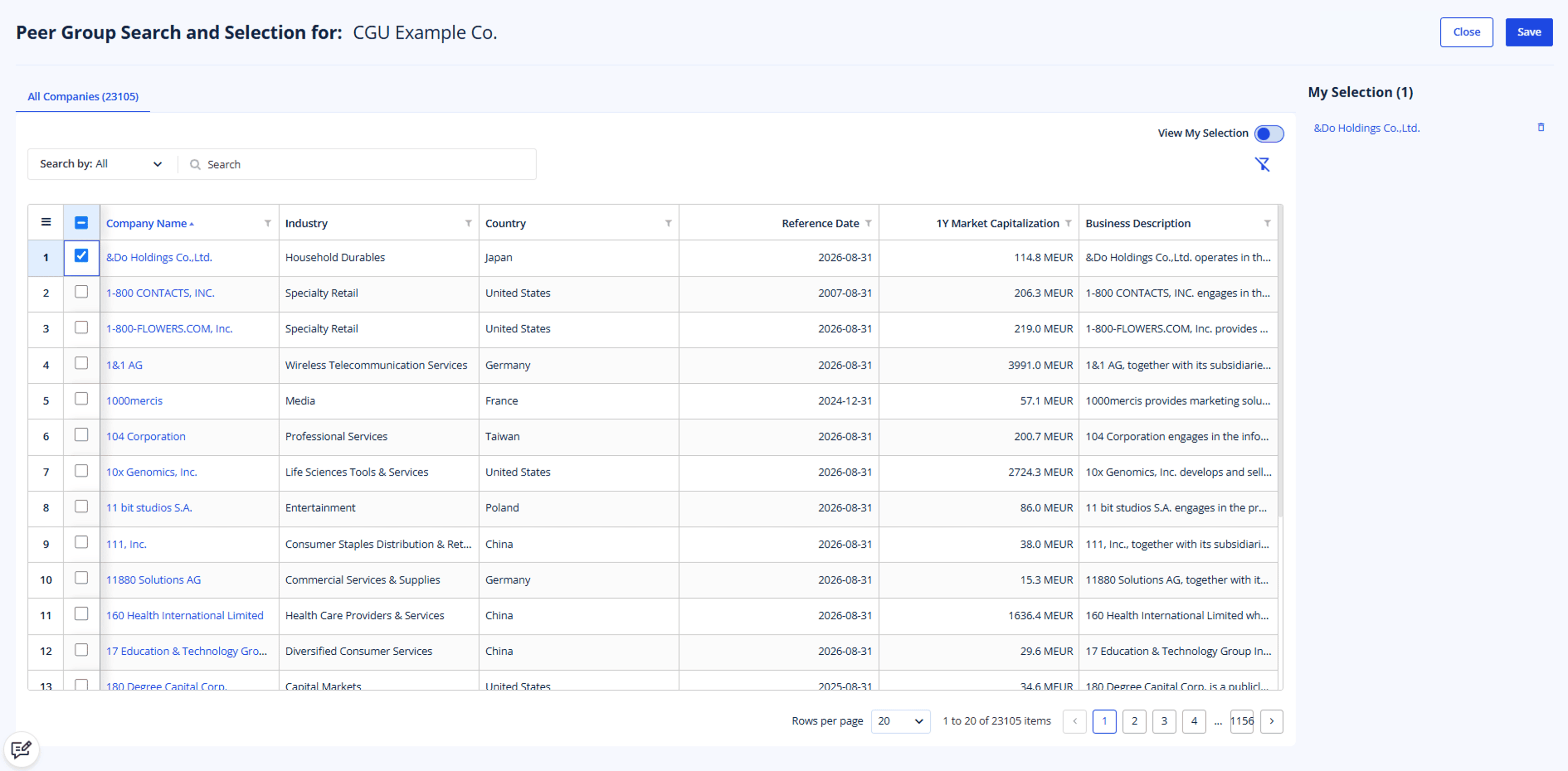Uncheck the &Do Holdings Co.,Ltd. checkbox

coord(81,256)
